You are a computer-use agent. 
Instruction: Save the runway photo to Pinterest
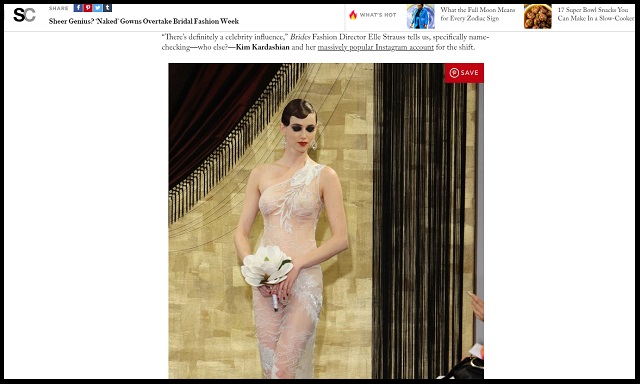tap(464, 73)
